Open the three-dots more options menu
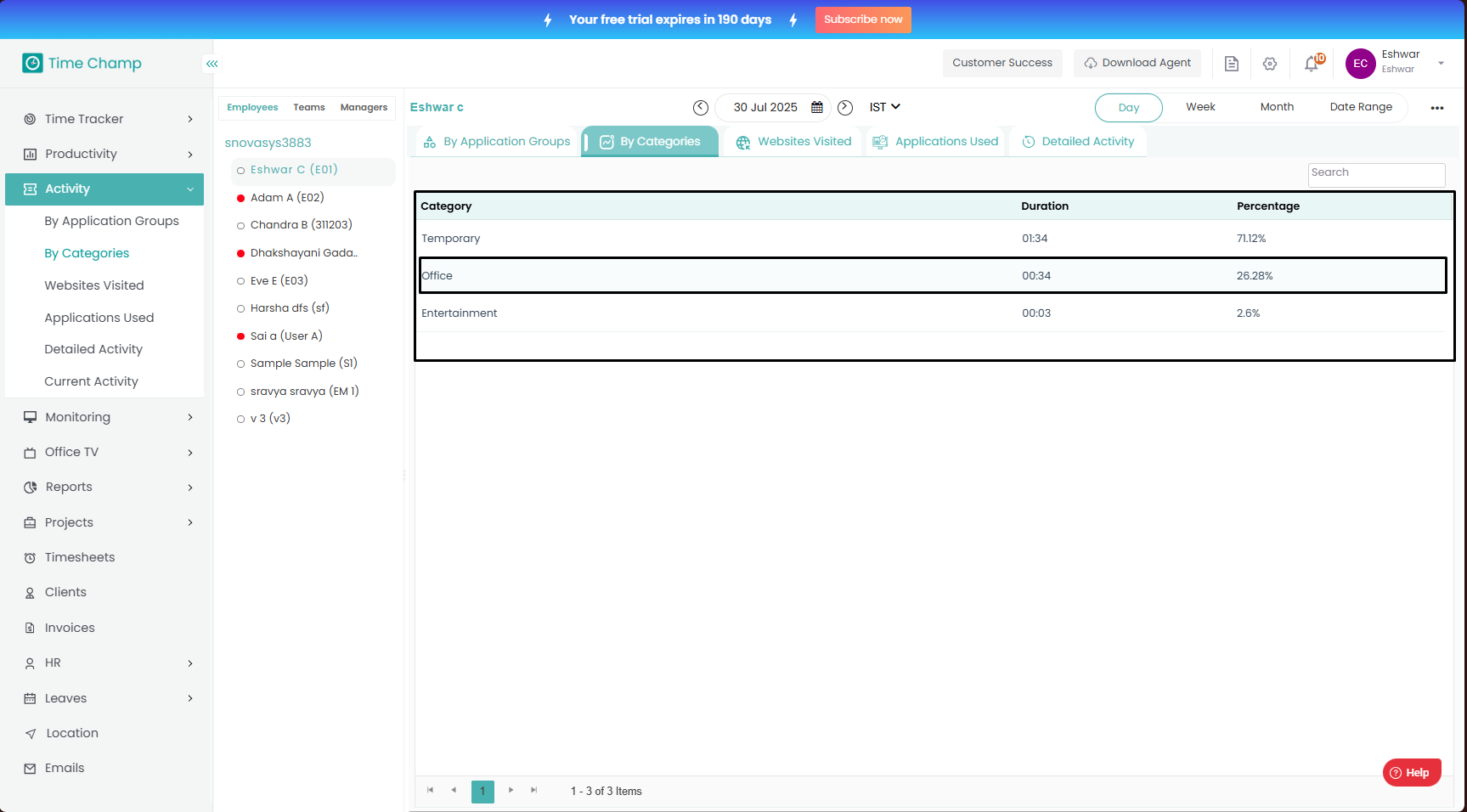The image size is (1467, 812). tap(1436, 108)
